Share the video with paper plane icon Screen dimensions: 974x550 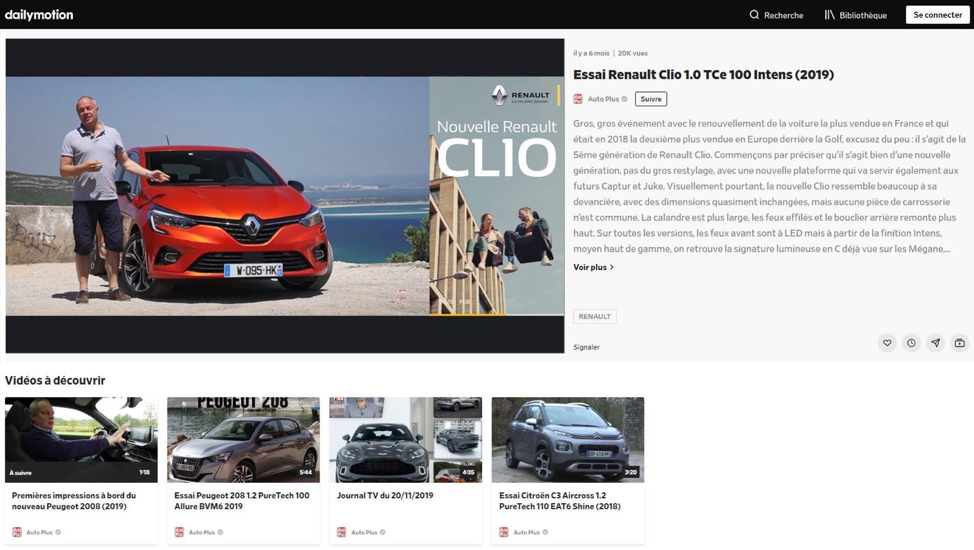(x=935, y=343)
